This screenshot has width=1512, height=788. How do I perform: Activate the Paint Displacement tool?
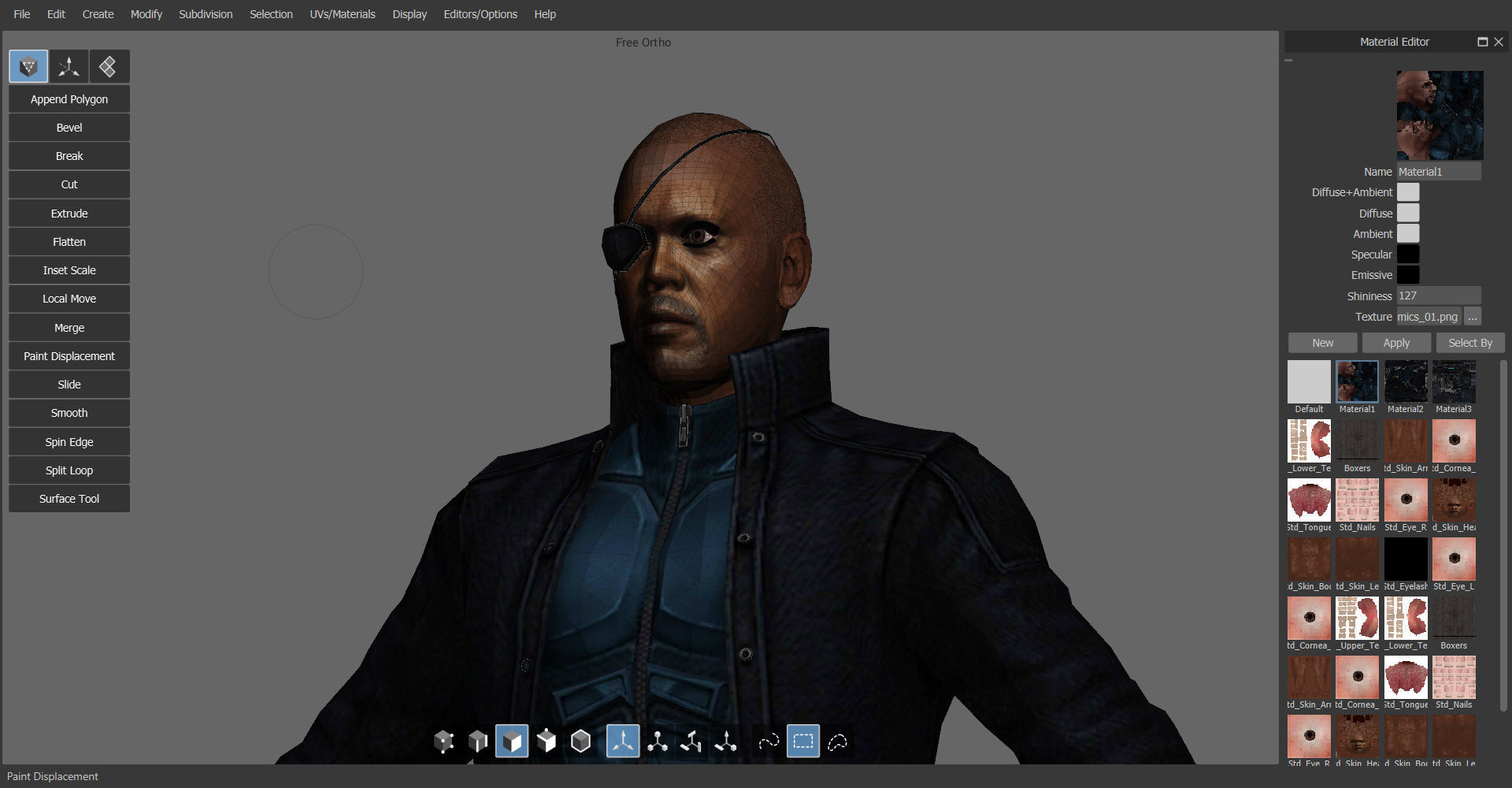tap(69, 356)
